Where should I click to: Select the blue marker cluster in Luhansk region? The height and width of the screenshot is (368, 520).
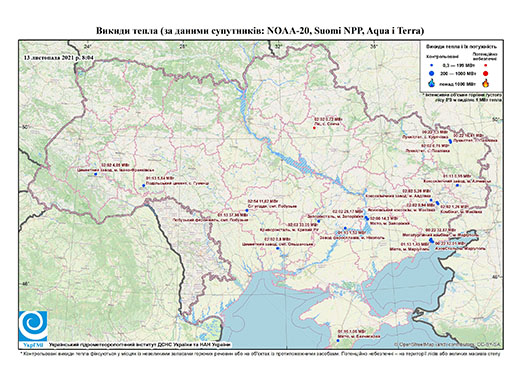[x=450, y=141]
